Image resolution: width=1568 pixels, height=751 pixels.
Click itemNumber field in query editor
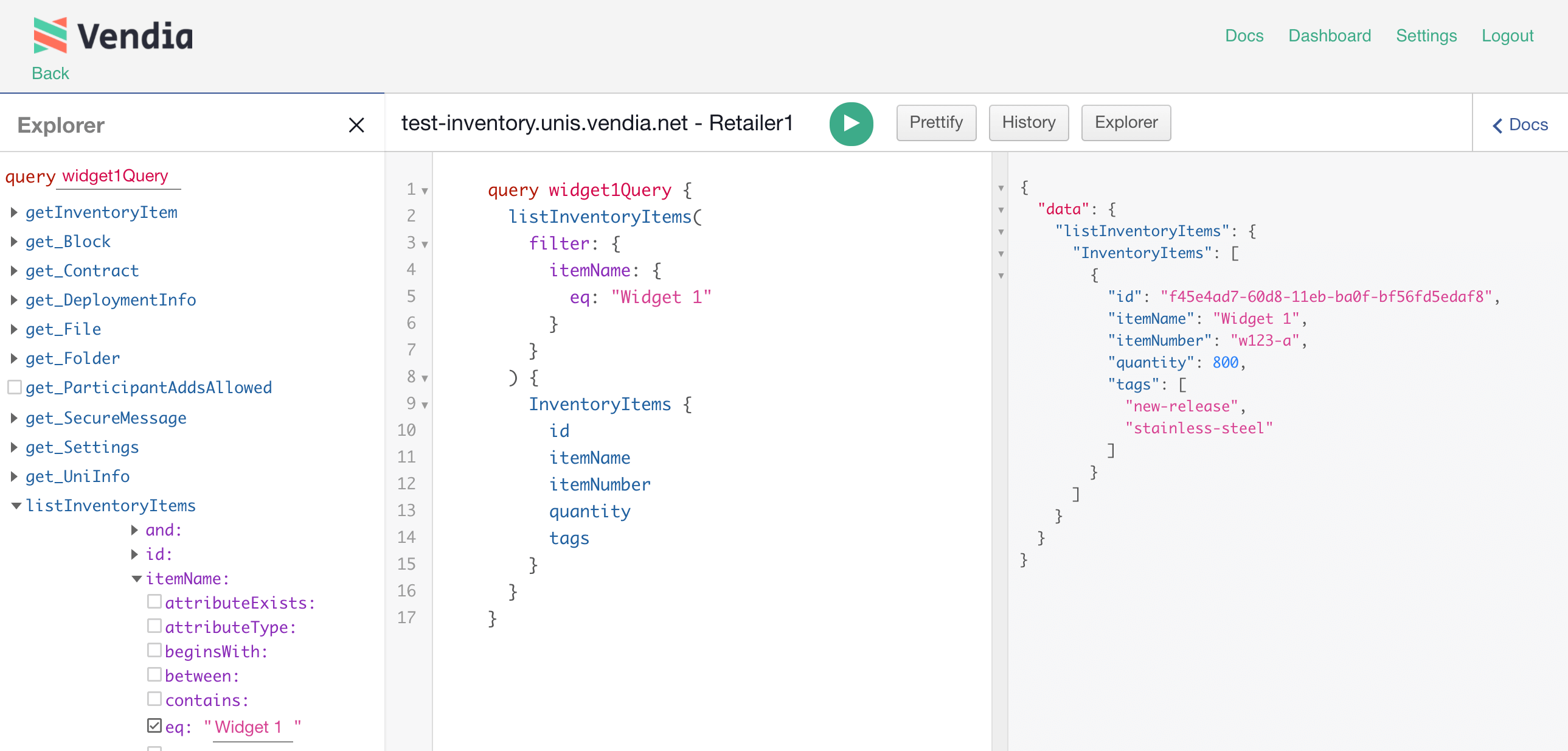600,485
